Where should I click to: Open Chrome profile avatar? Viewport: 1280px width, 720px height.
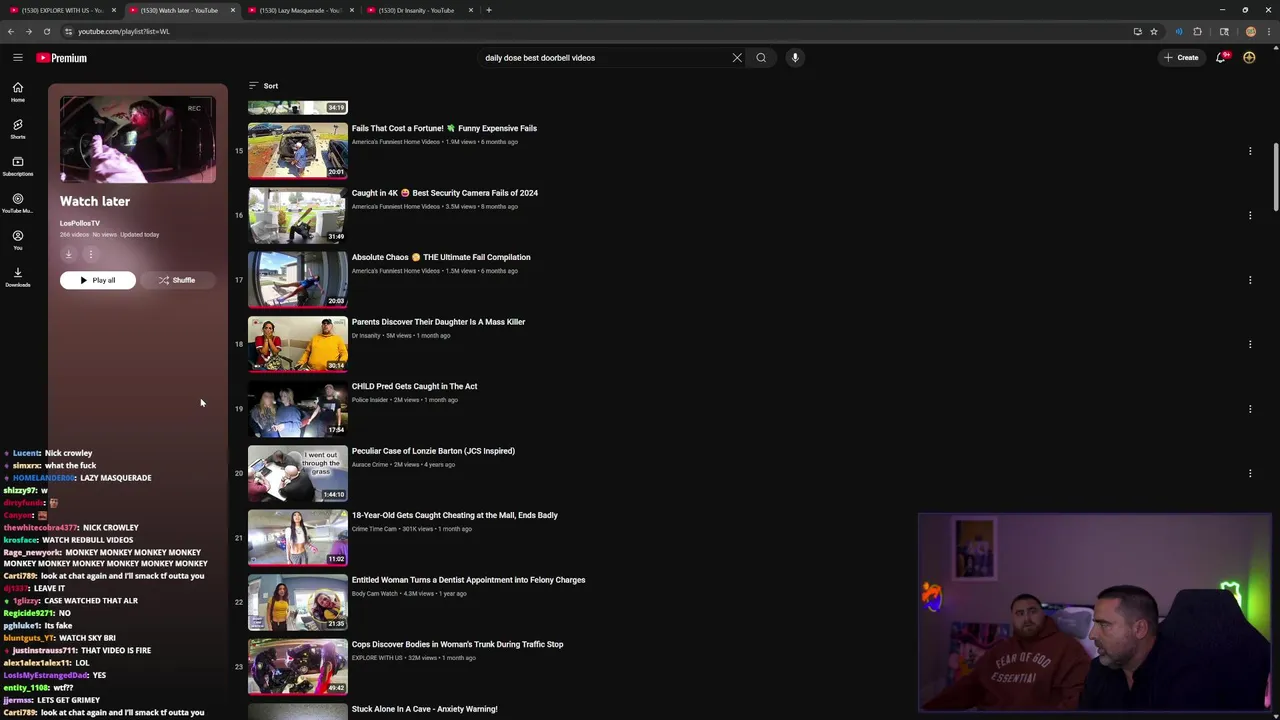click(1250, 31)
